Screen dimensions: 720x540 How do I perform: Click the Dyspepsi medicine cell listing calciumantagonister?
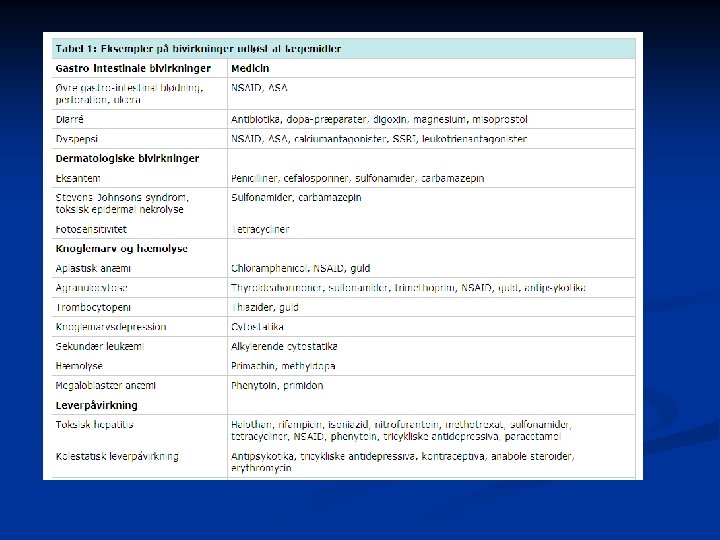tap(379, 139)
